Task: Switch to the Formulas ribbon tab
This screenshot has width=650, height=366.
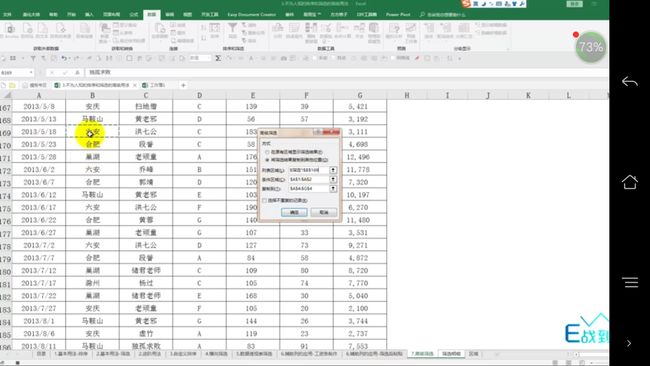Action: click(133, 15)
